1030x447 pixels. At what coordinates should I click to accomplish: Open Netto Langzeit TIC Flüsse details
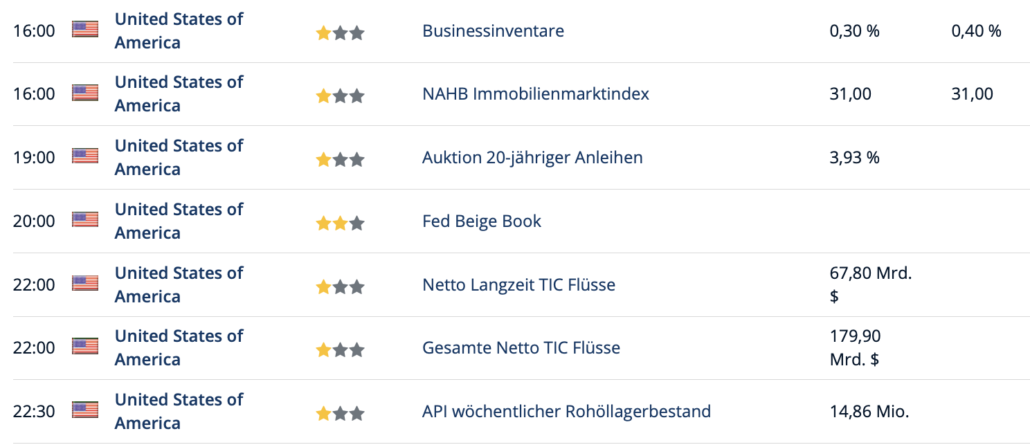(x=519, y=285)
